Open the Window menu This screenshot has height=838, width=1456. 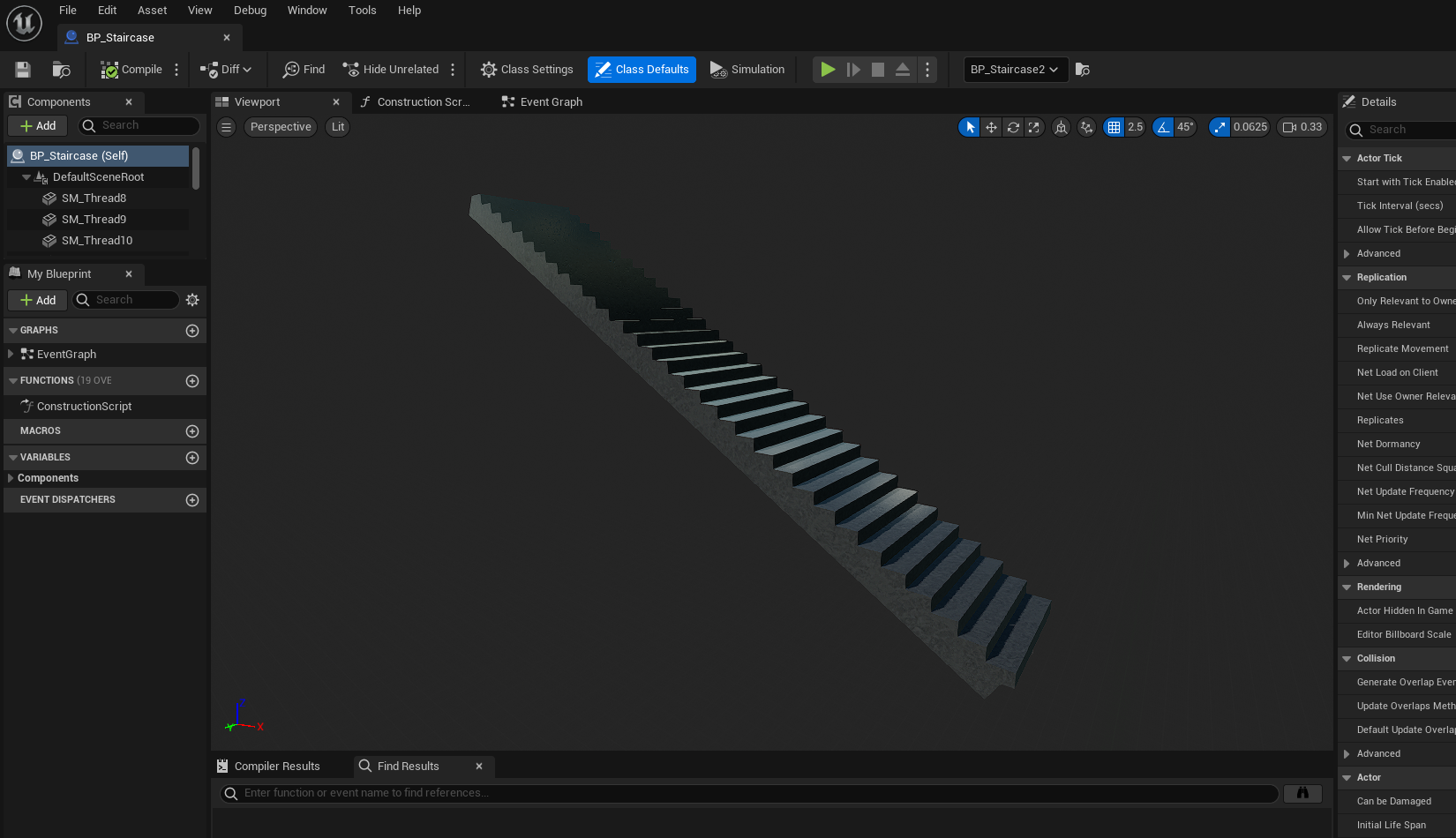click(307, 11)
